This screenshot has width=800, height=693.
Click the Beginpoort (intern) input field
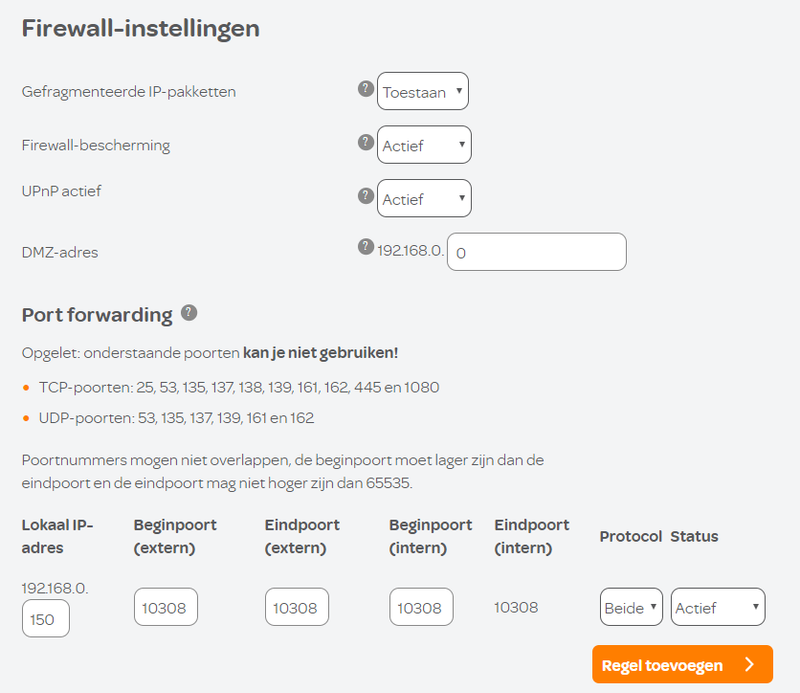(421, 607)
